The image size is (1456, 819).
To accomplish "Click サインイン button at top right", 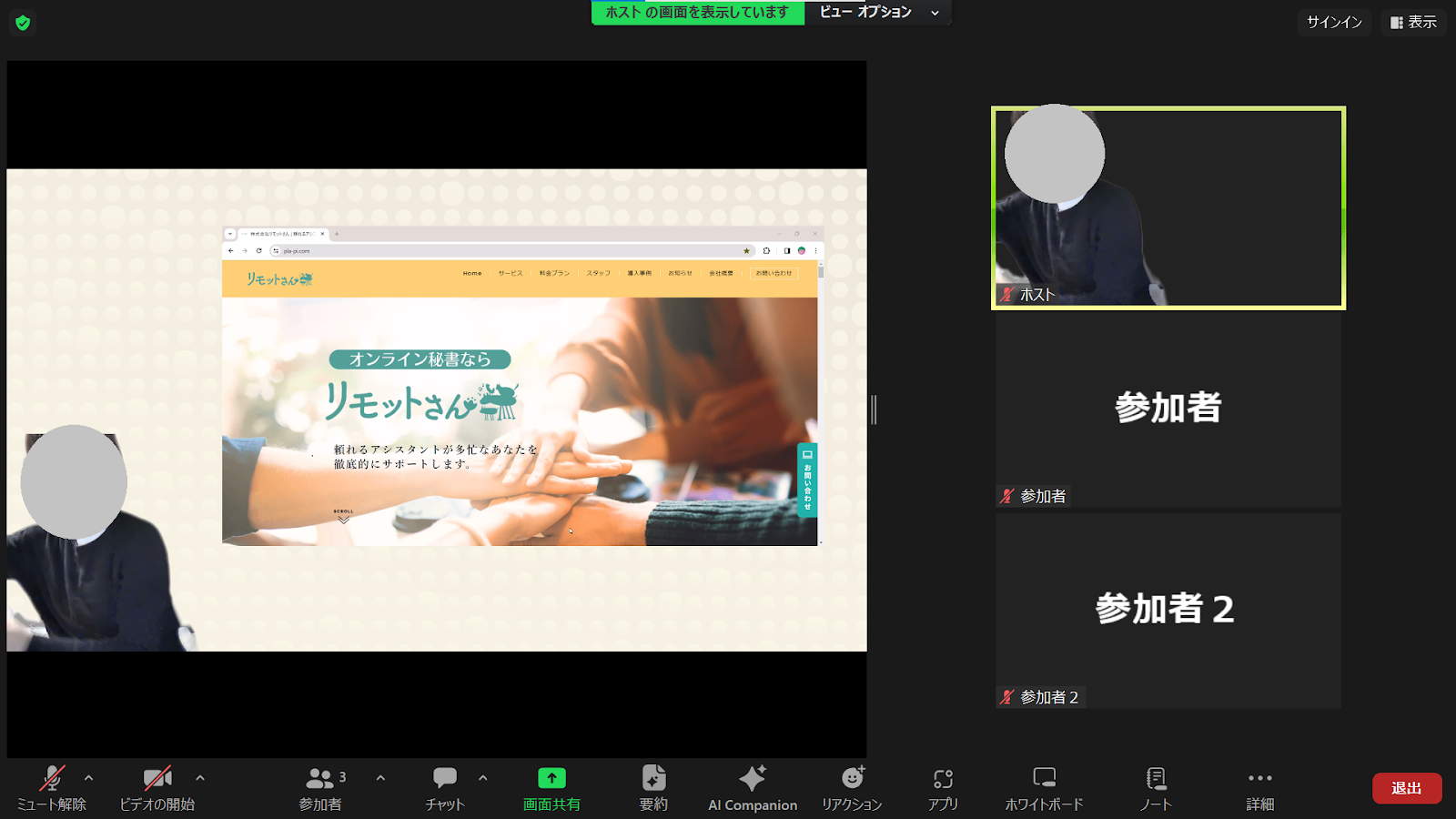I will 1334,22.
